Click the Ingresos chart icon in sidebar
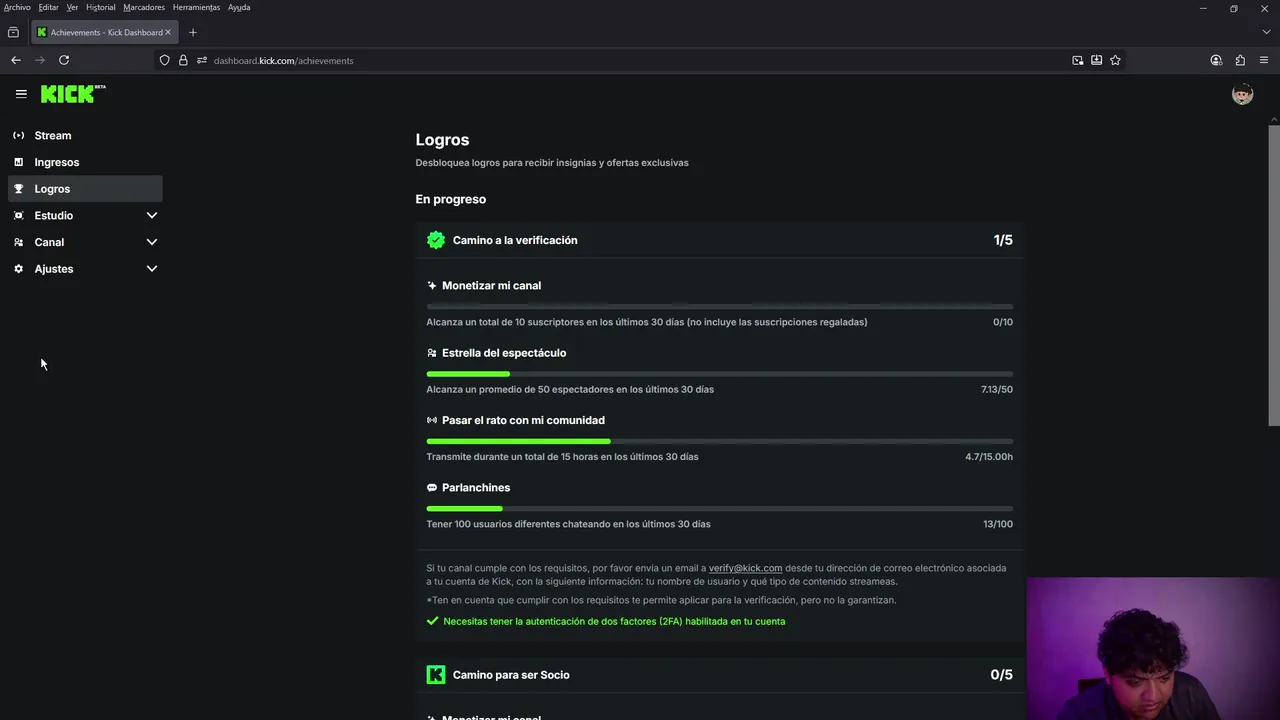The width and height of the screenshot is (1280, 720). tap(18, 162)
